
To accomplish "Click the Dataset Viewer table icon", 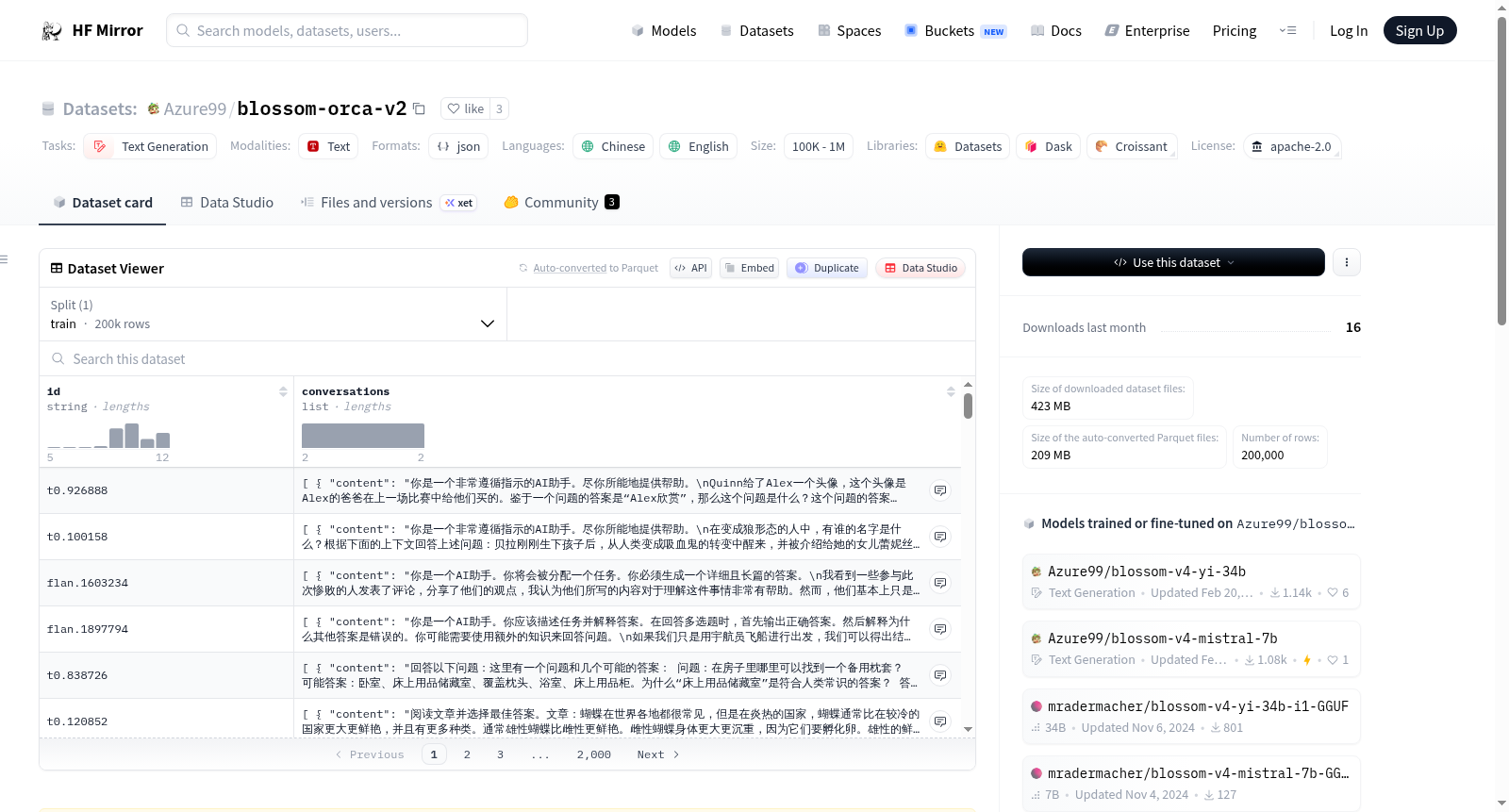I will pyautogui.click(x=57, y=268).
